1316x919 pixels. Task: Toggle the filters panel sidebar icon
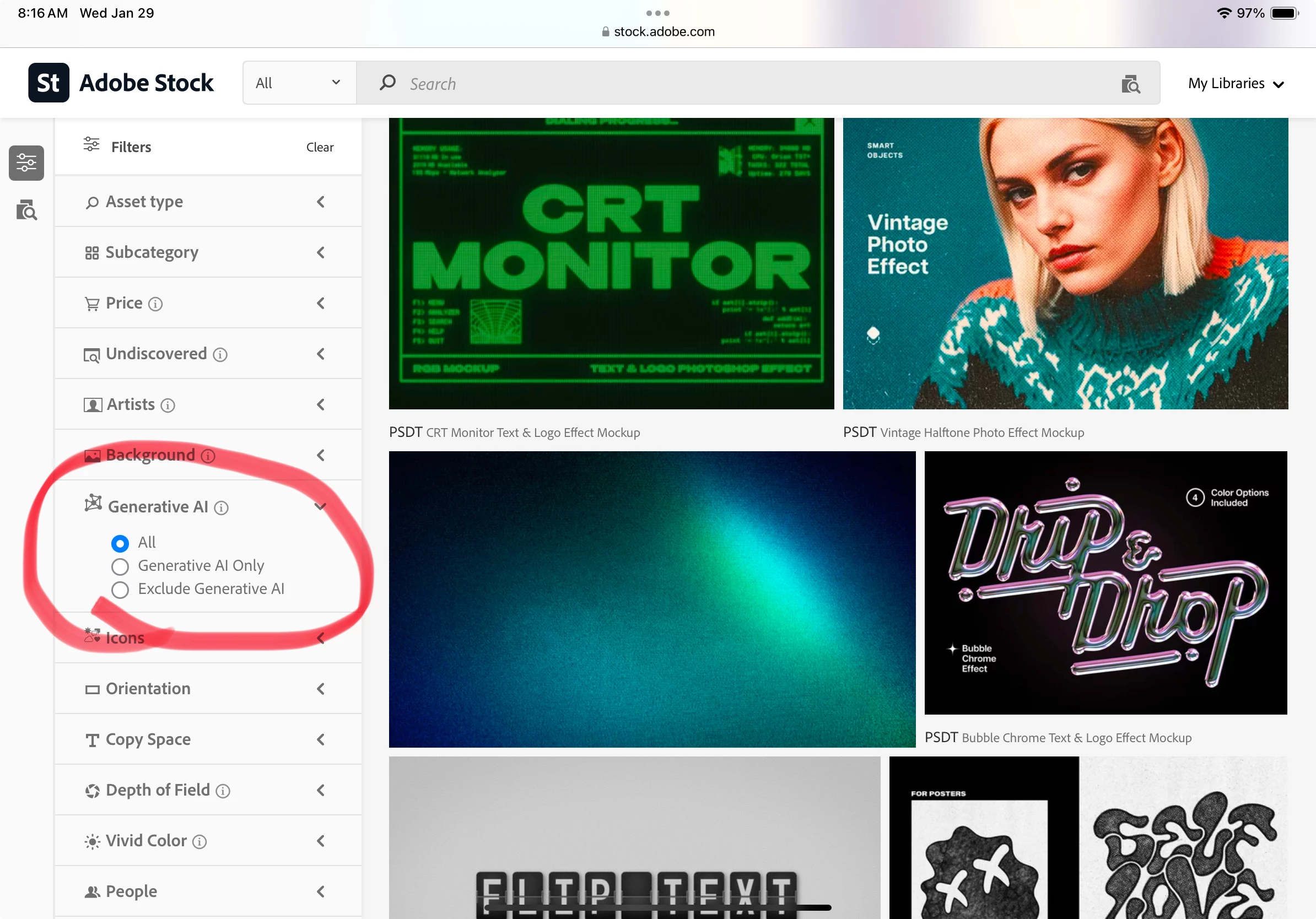[x=26, y=163]
